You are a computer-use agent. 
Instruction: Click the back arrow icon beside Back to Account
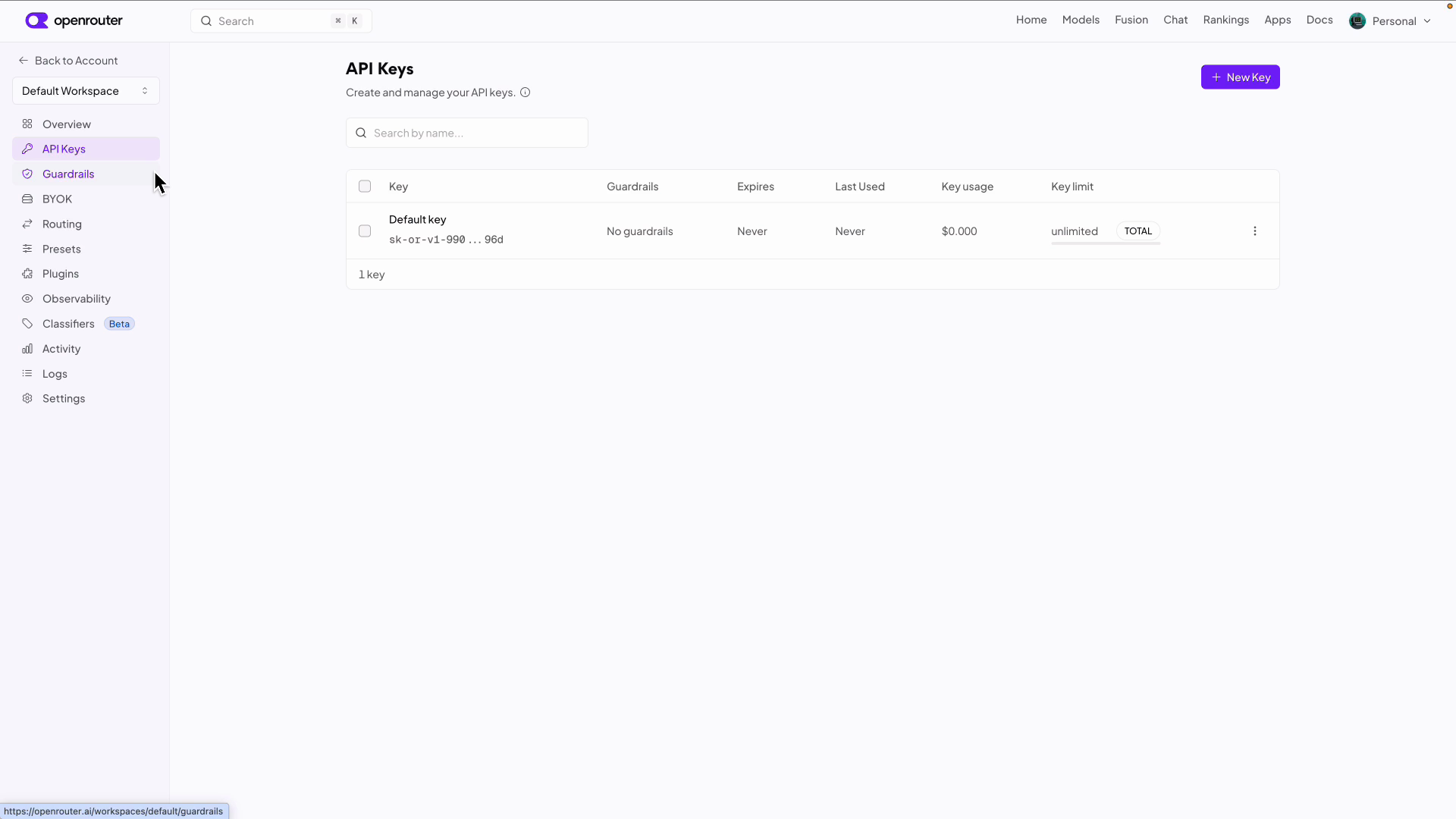pyautogui.click(x=24, y=61)
